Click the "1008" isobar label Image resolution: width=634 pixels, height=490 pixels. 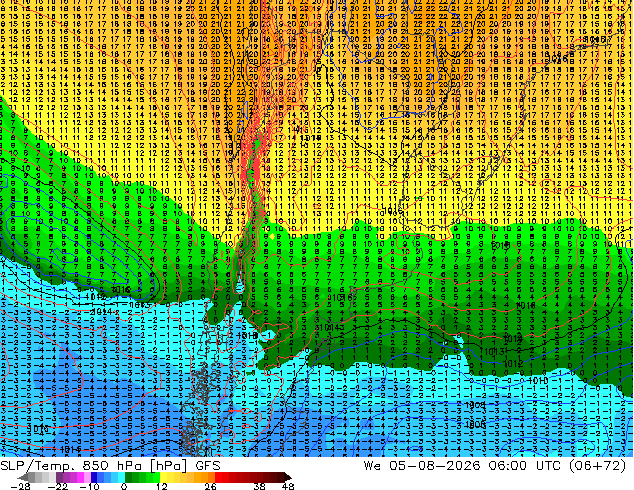coord(476,405)
